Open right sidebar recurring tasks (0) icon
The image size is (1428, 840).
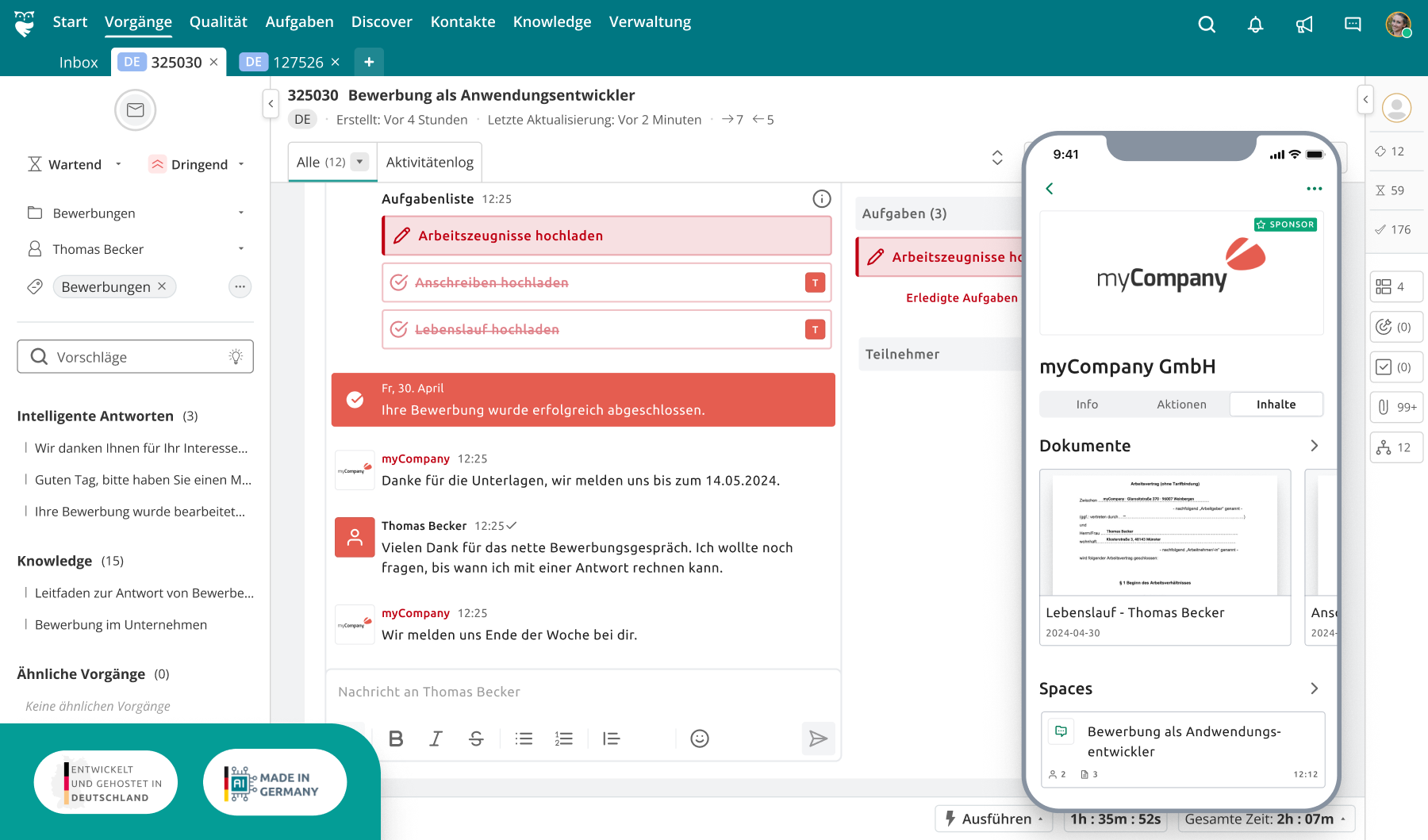pyautogui.click(x=1396, y=327)
